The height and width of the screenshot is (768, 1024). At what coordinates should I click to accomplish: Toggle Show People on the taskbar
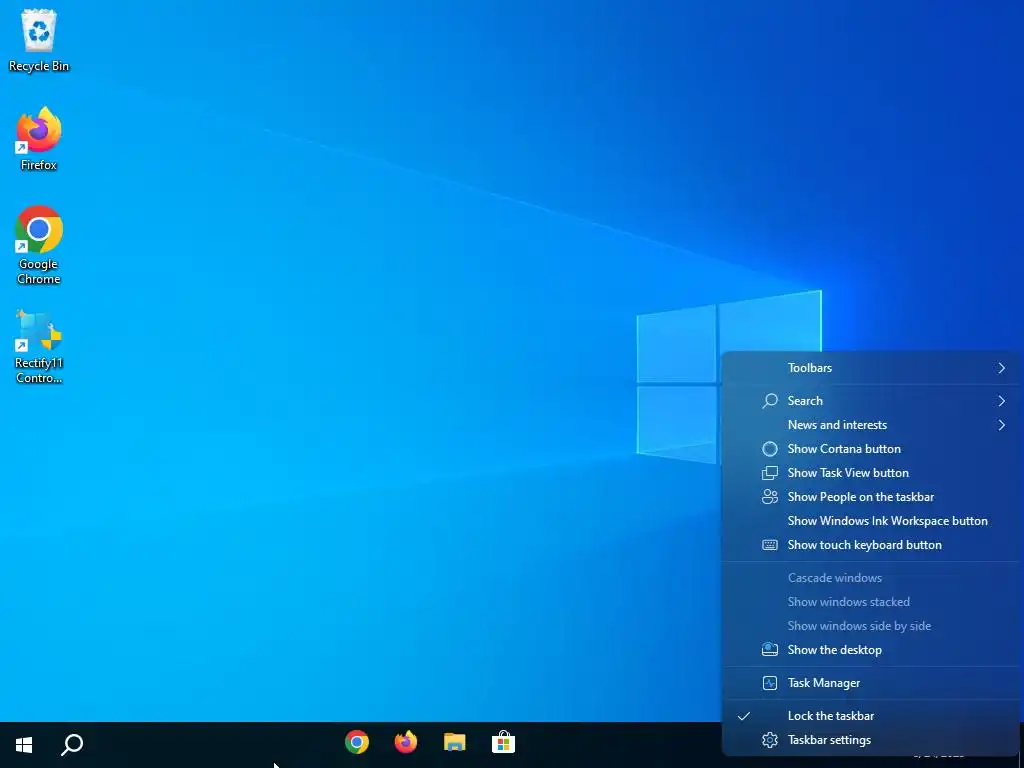(871, 497)
